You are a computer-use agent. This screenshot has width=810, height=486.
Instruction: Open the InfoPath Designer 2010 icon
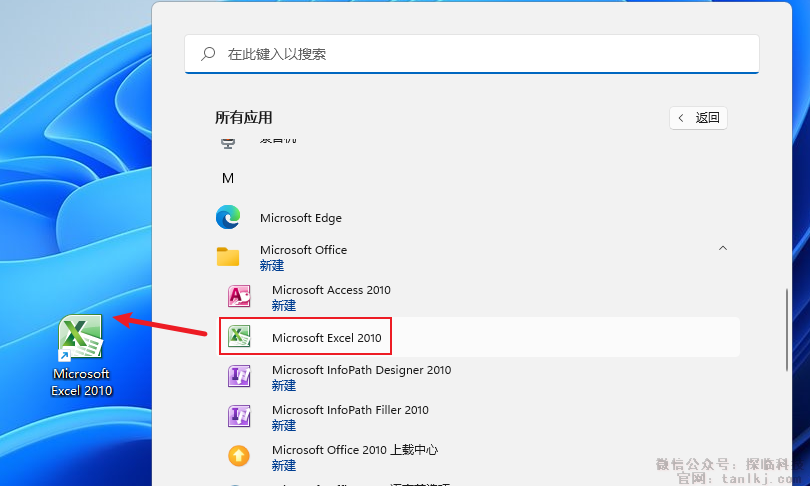pos(239,376)
